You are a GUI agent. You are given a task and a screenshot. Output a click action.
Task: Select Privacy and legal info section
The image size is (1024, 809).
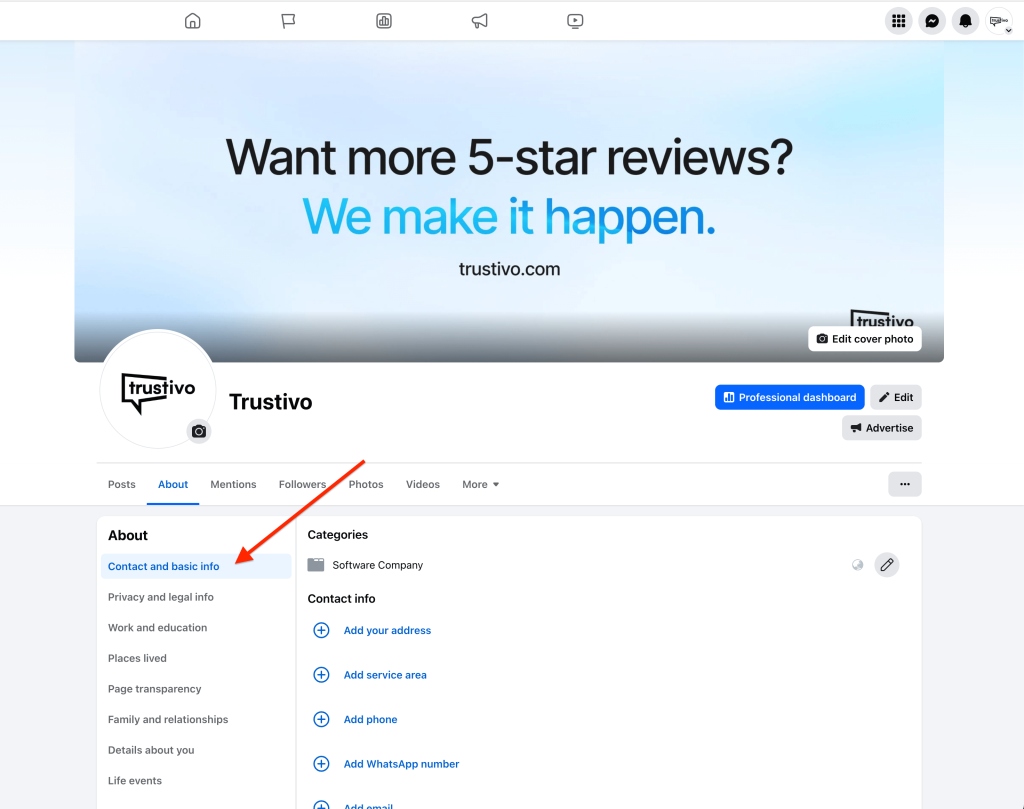coord(161,597)
